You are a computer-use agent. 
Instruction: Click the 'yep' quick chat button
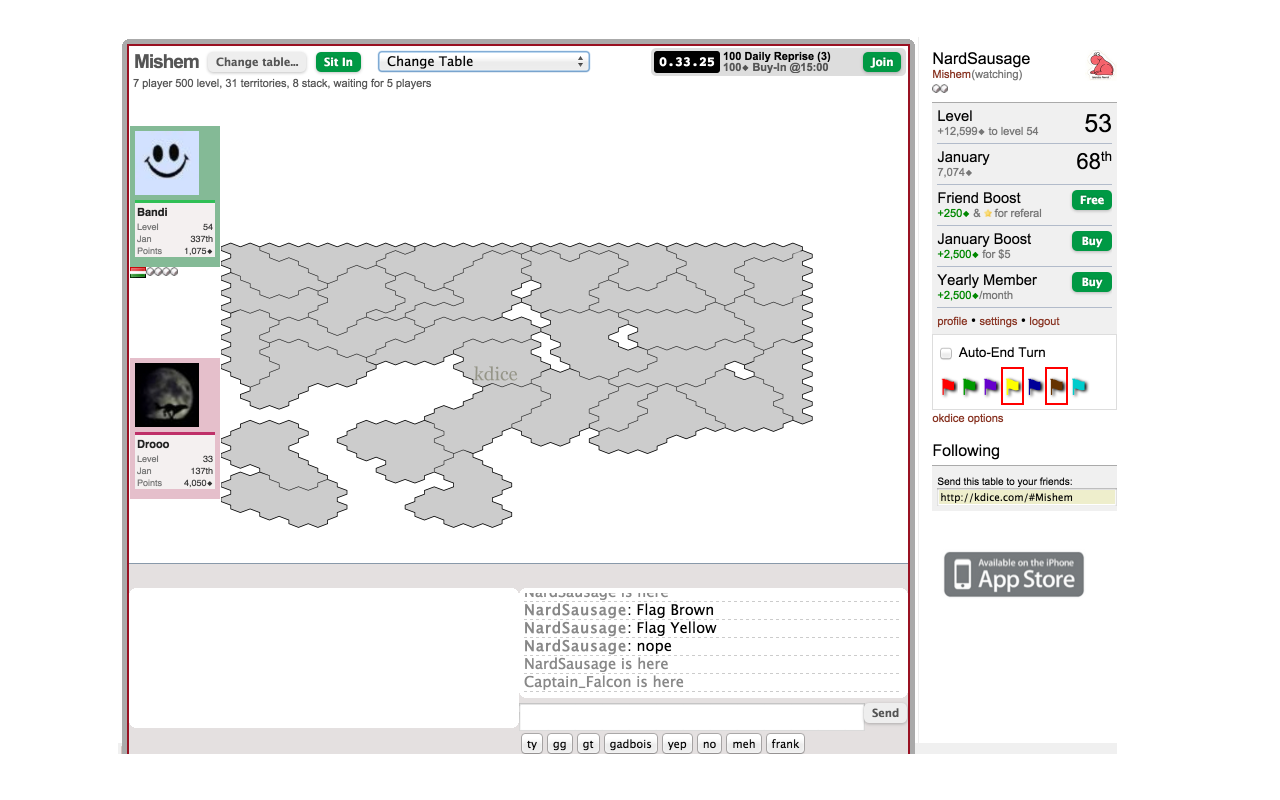[x=678, y=744]
